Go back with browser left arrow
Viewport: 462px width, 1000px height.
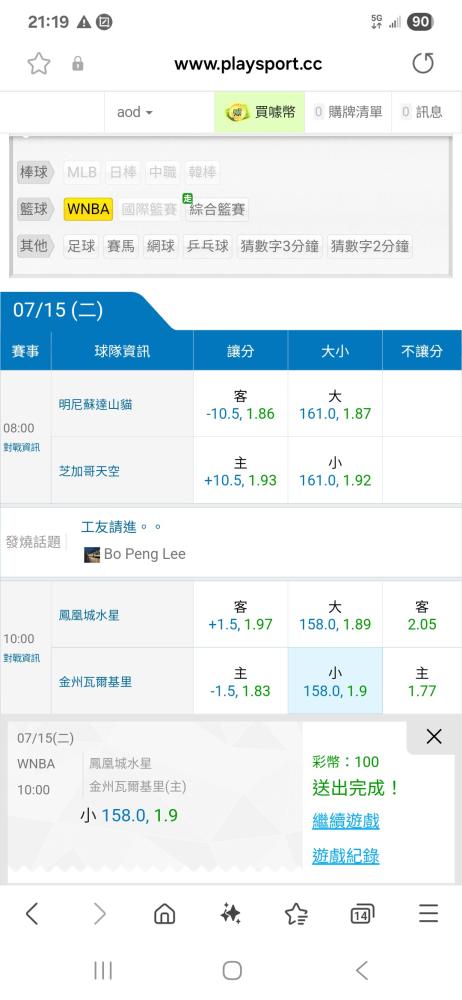pos(32,914)
